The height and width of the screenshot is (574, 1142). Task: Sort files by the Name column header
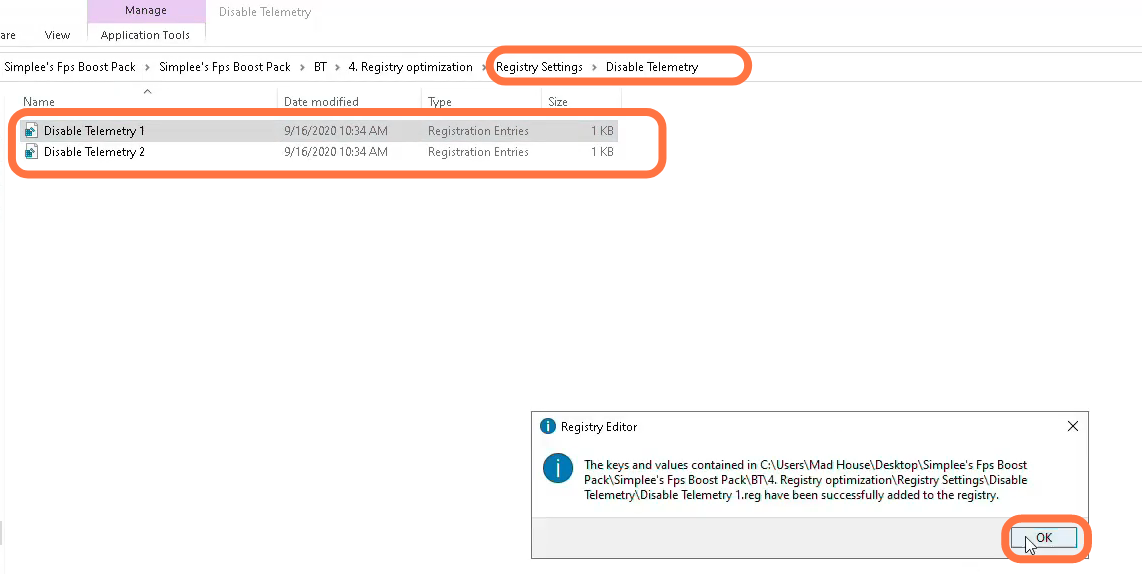coord(40,102)
